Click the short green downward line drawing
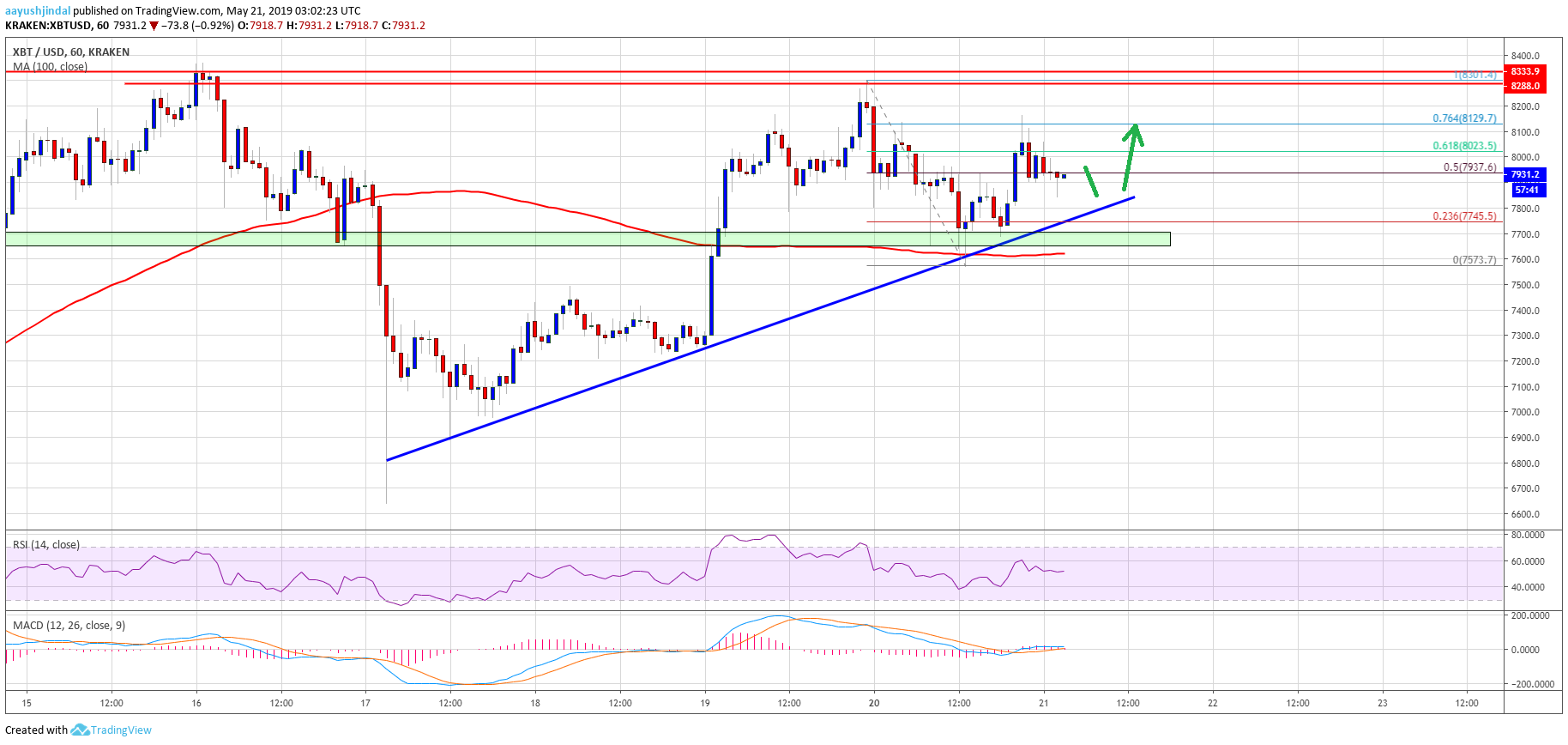Image resolution: width=1568 pixels, height=745 pixels. pyautogui.click(x=1091, y=181)
